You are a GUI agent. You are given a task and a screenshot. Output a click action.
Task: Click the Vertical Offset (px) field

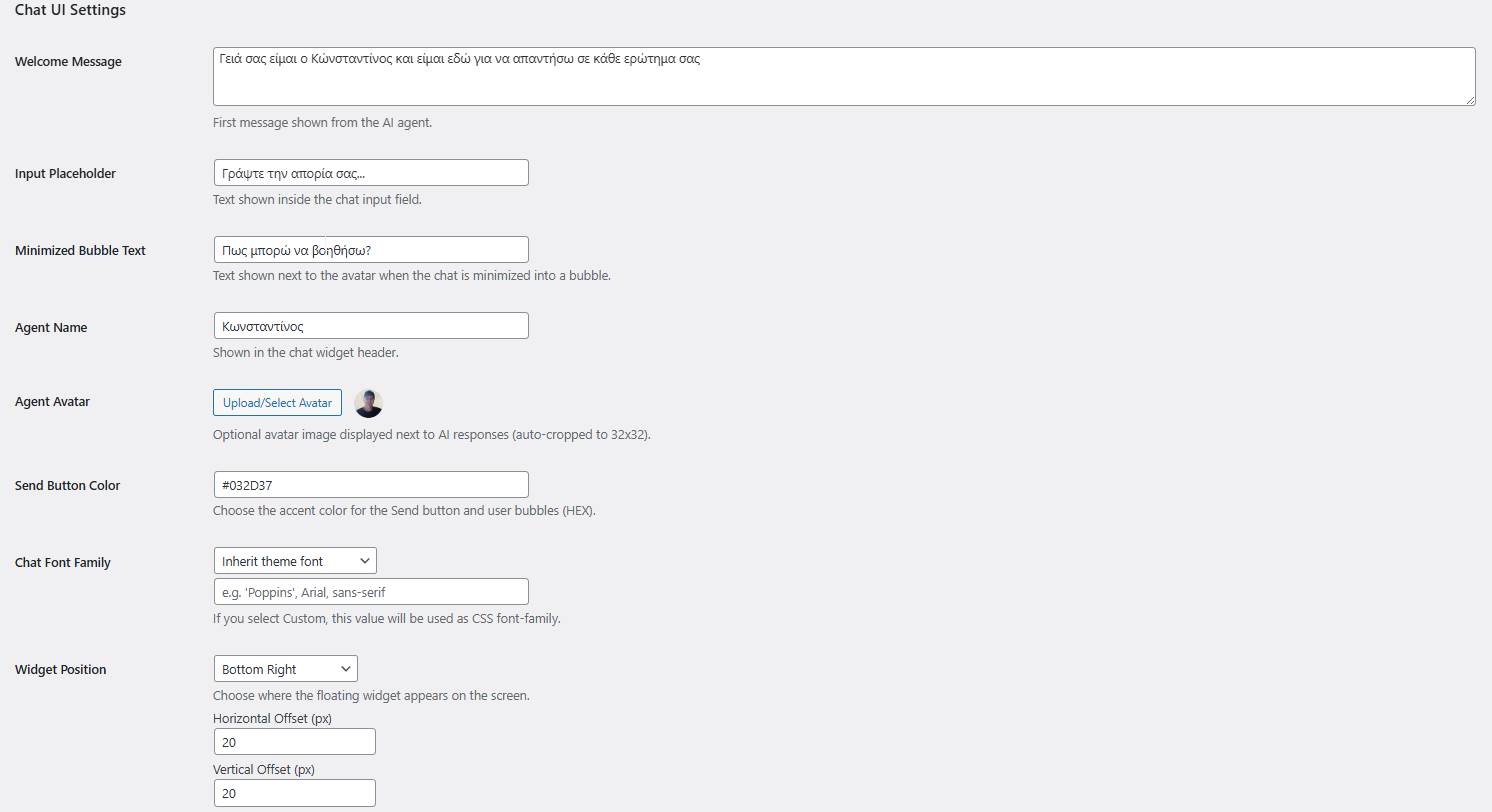294,793
